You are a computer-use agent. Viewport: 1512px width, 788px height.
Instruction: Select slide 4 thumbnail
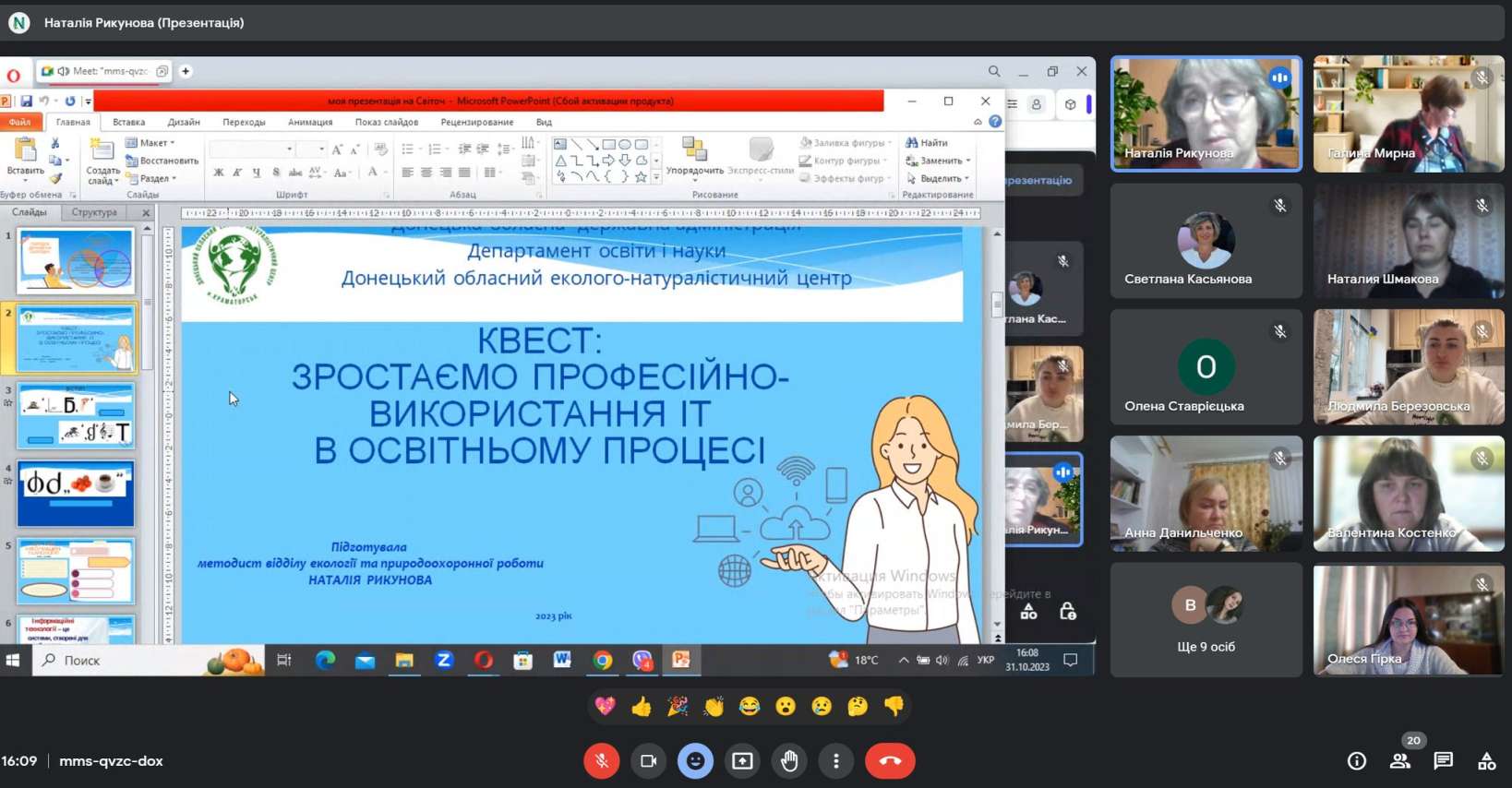(76, 495)
